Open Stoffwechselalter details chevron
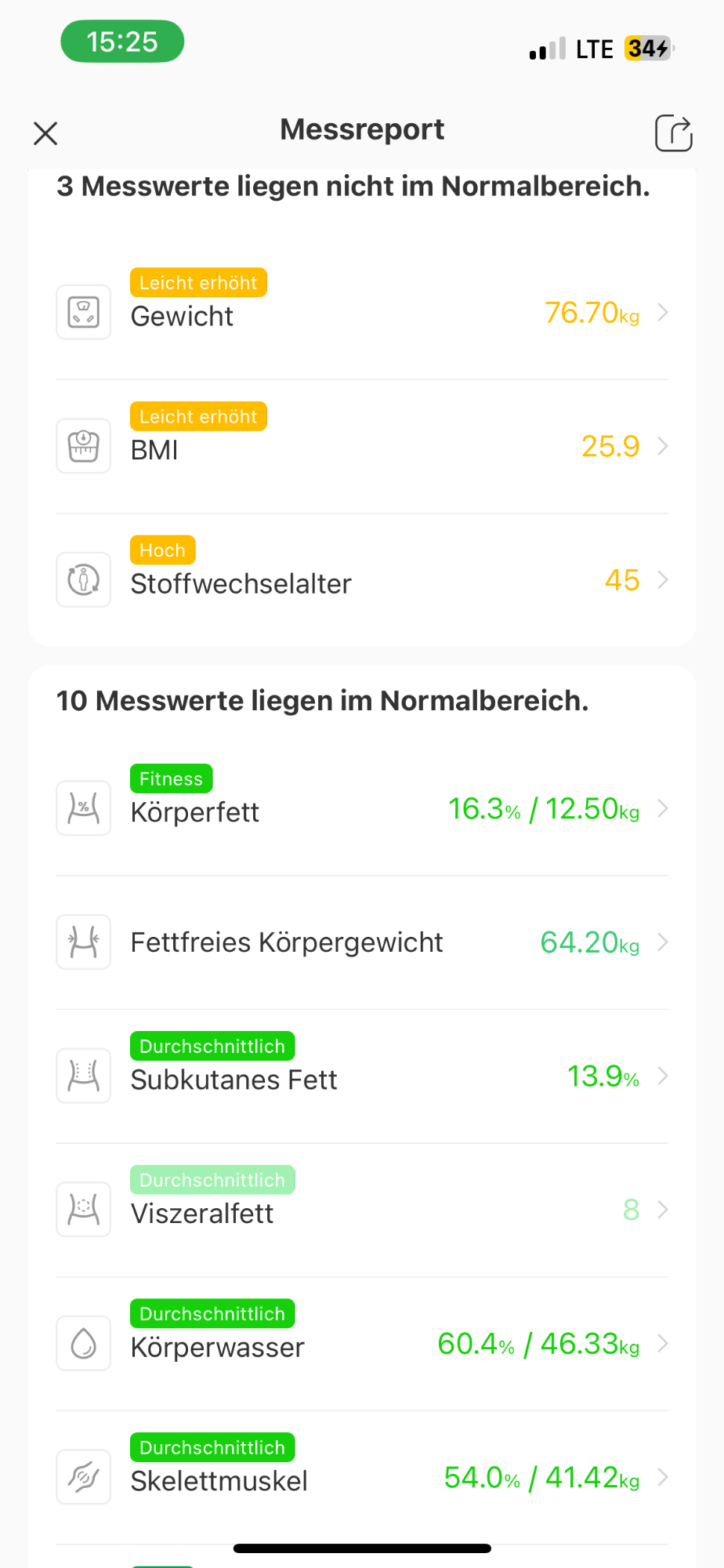Viewport: 724px width, 1568px height. point(663,580)
